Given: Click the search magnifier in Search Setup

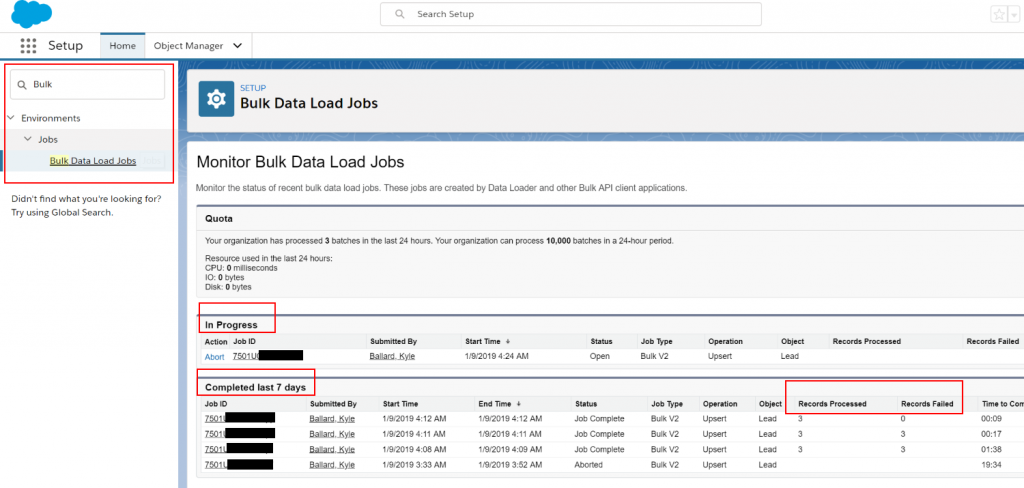Looking at the screenshot, I should pyautogui.click(x=400, y=14).
